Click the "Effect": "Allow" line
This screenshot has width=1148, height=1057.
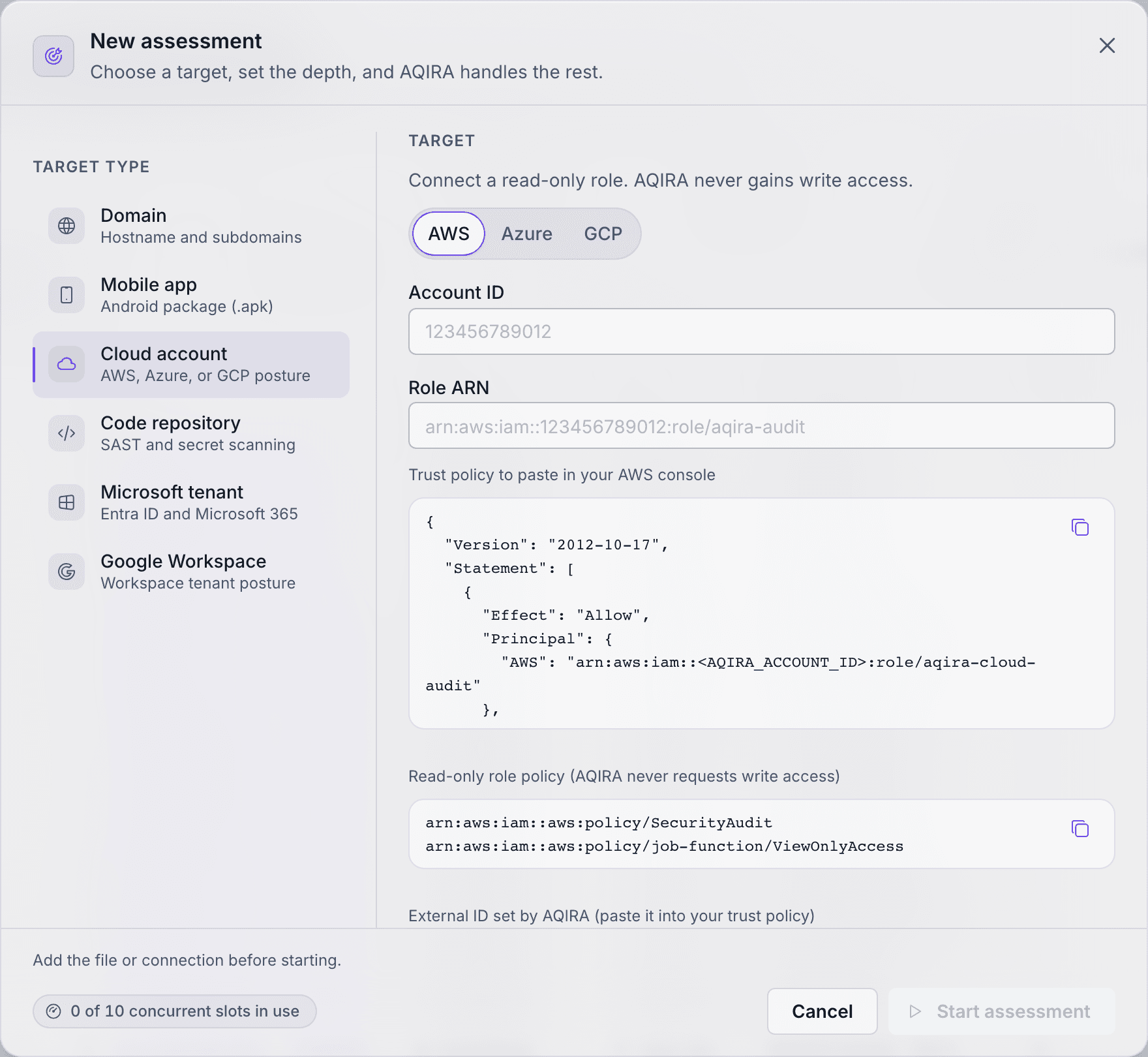click(x=566, y=615)
